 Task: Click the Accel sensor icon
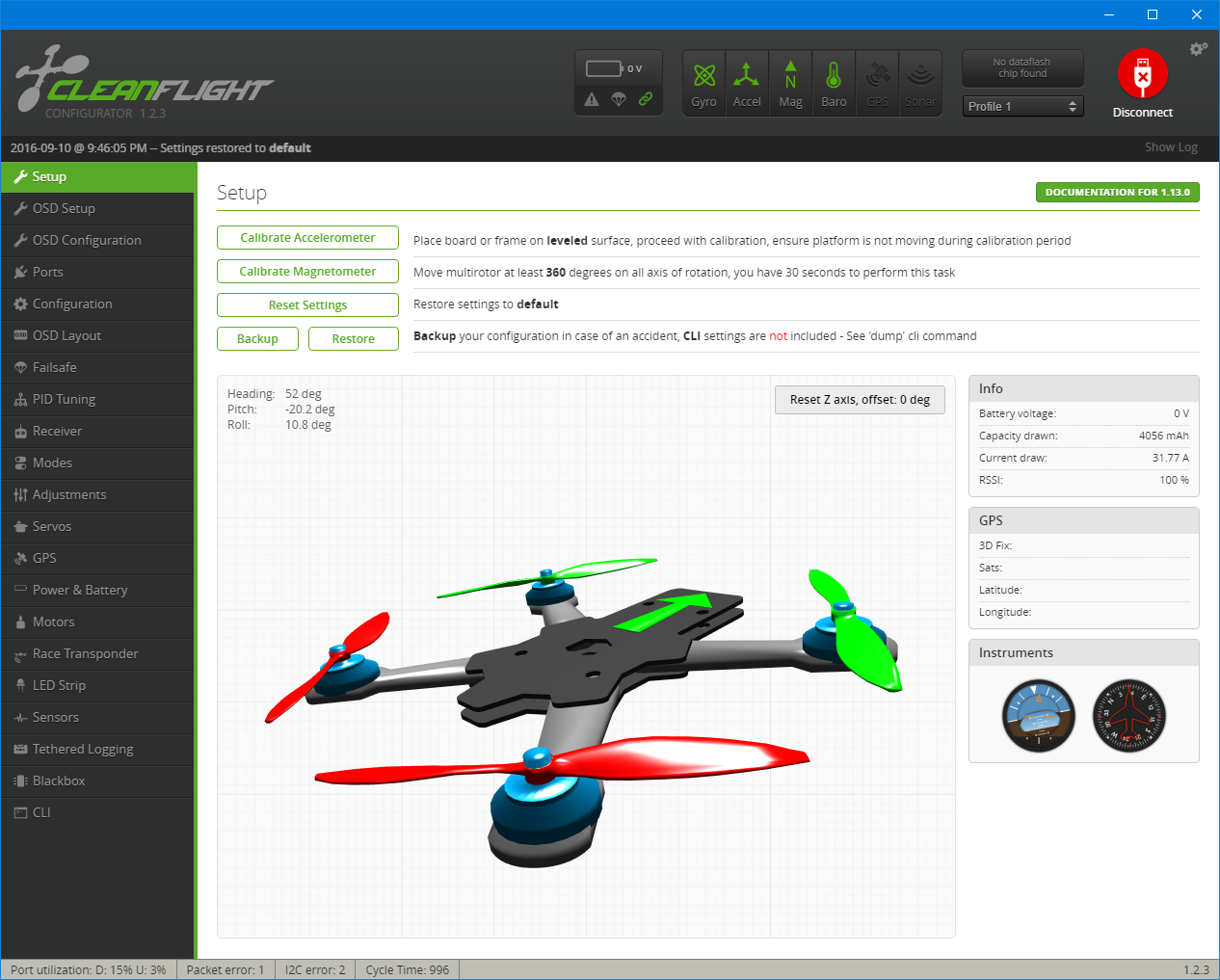pyautogui.click(x=747, y=83)
